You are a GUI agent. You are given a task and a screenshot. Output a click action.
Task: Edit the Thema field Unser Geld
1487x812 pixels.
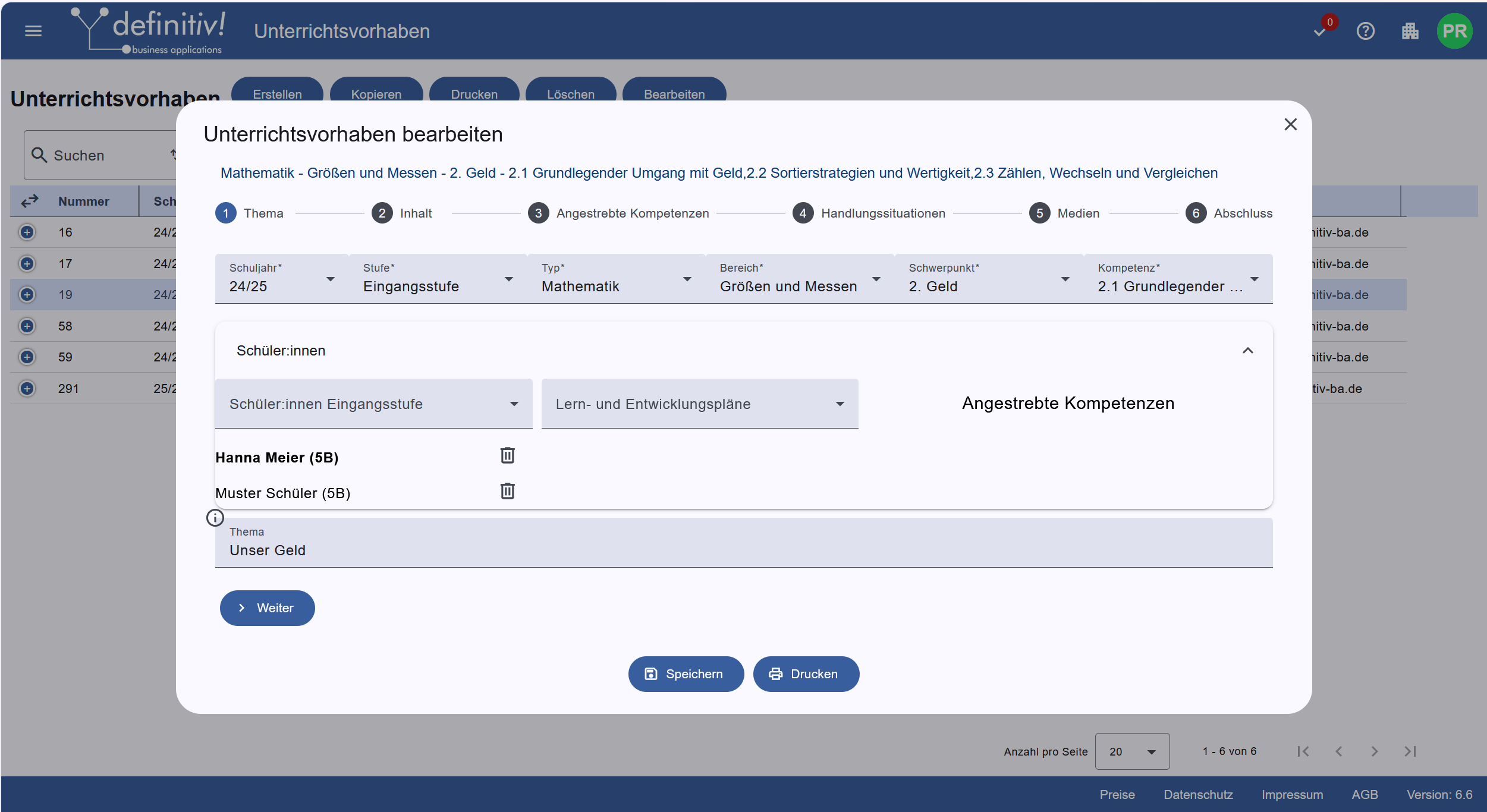click(744, 543)
